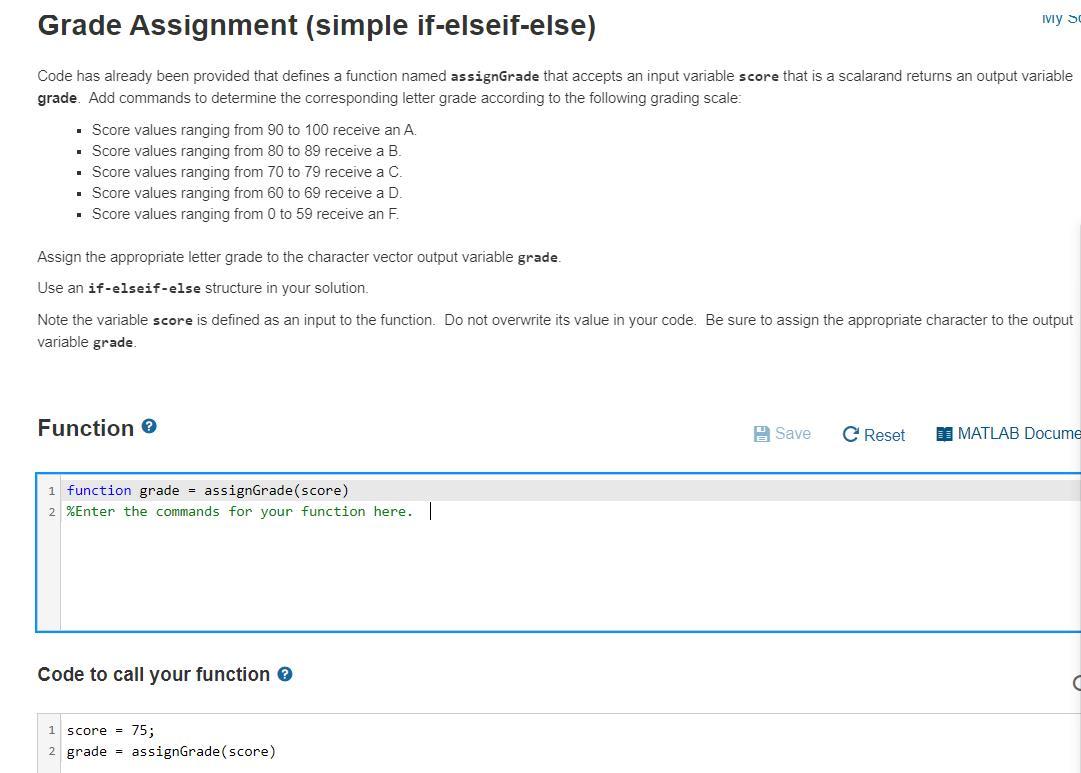Select the bullet point before the grade A rule
1081x773 pixels.
[78, 130]
